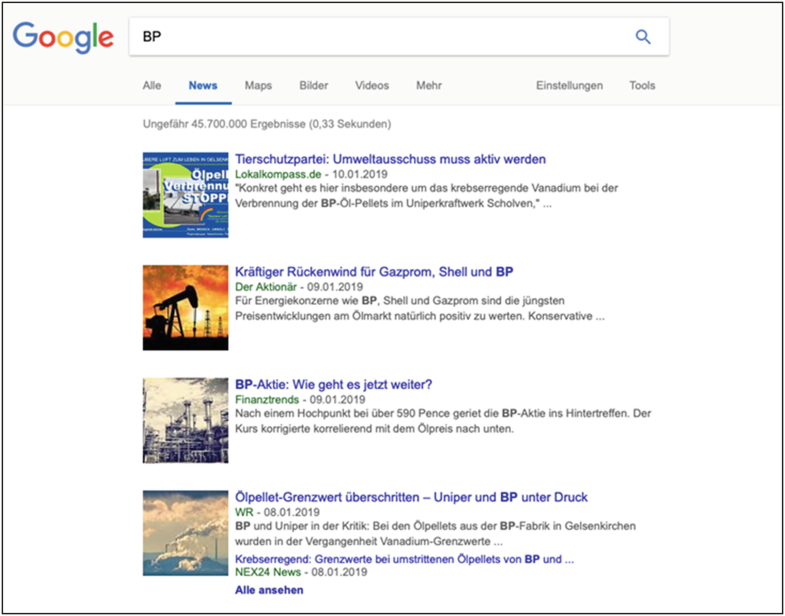Image resolution: width=785 pixels, height=616 pixels.
Task: Click the snippet mentioning 590 Pence
Action: click(443, 422)
